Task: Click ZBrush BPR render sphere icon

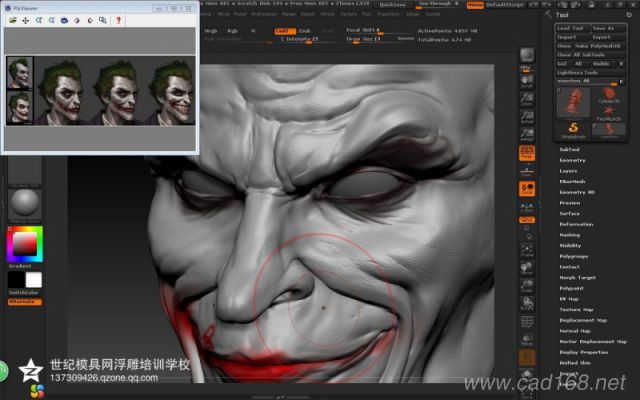Action: coord(527,55)
